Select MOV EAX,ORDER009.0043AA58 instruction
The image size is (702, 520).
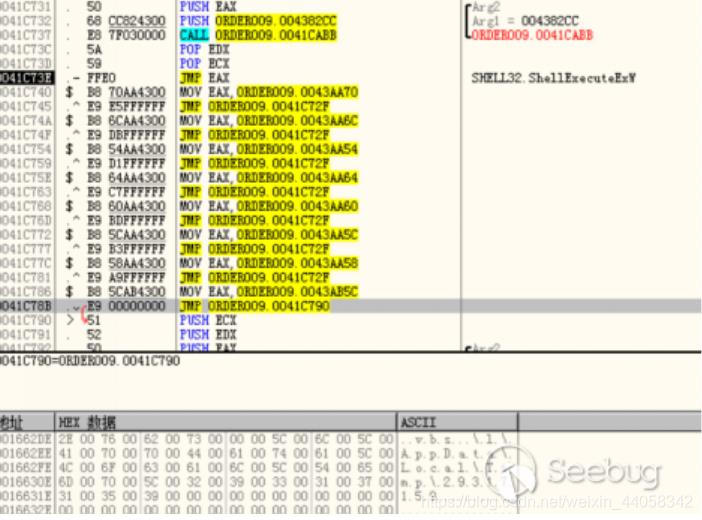(x=269, y=263)
